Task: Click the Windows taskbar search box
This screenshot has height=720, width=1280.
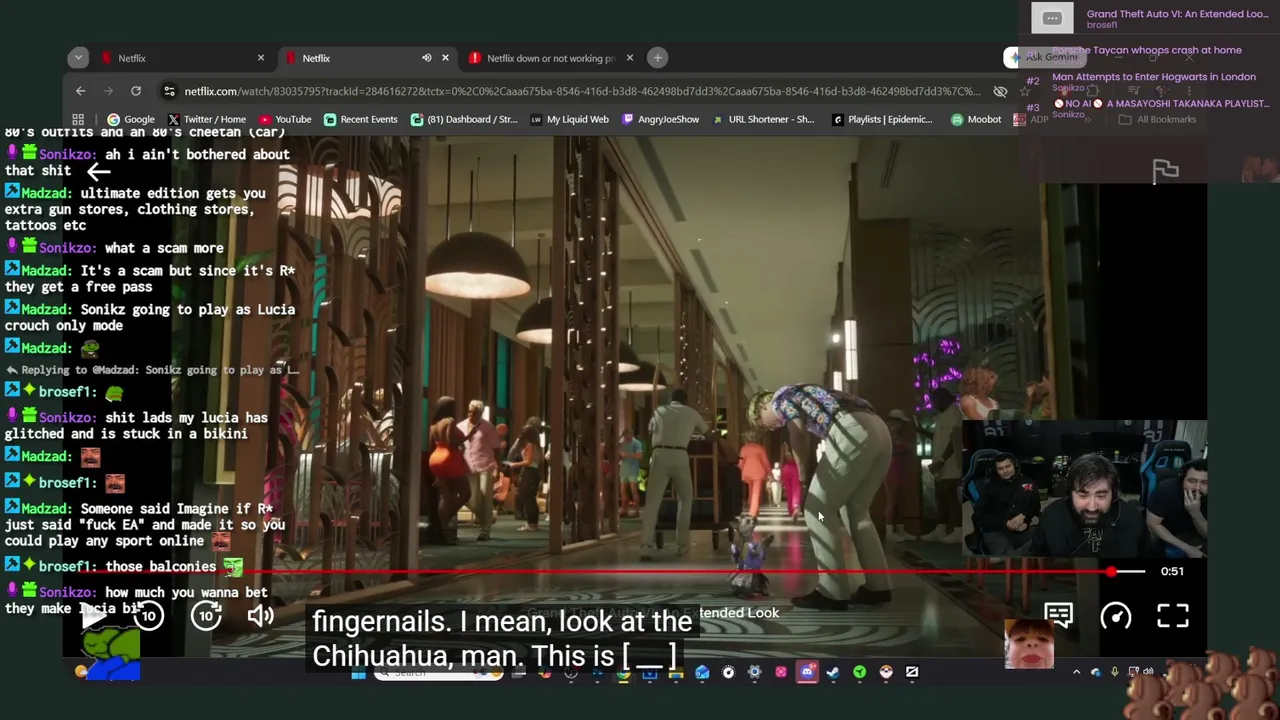Action: [438, 672]
